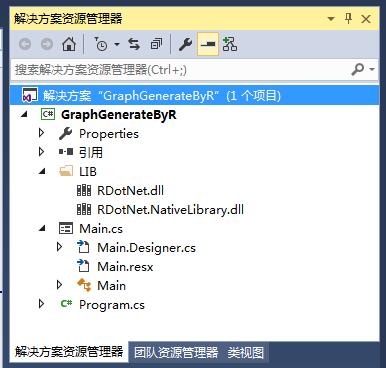Select the 引用 references item
386x368 pixels.
[91, 153]
